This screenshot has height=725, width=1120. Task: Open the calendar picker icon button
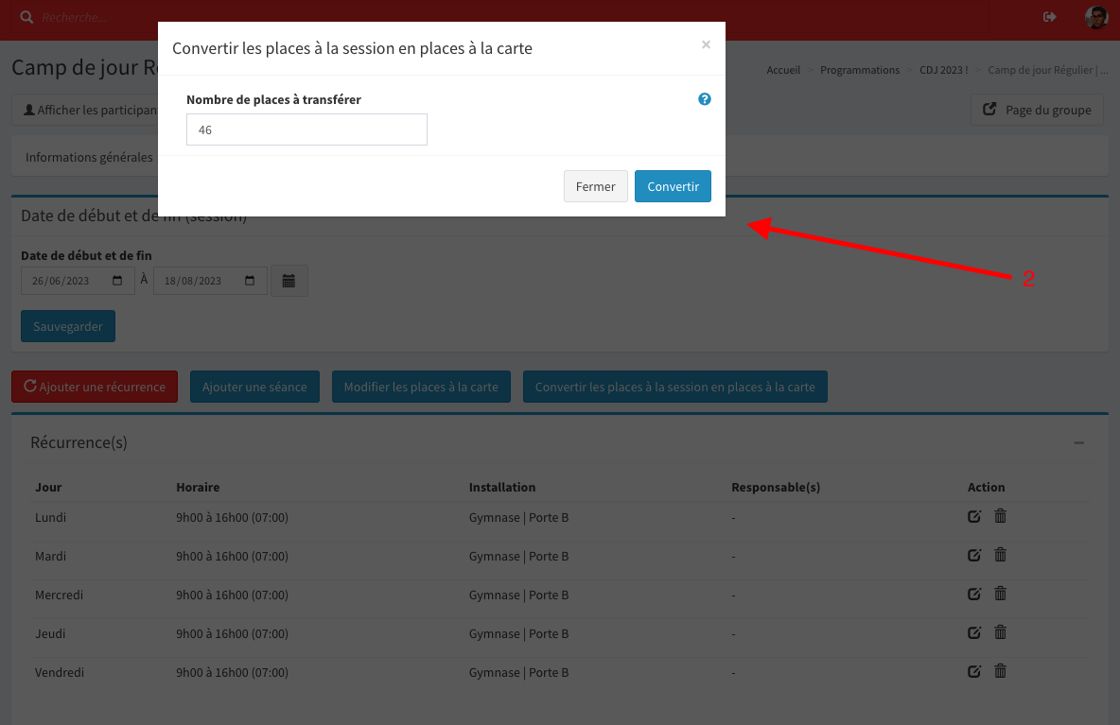(289, 281)
